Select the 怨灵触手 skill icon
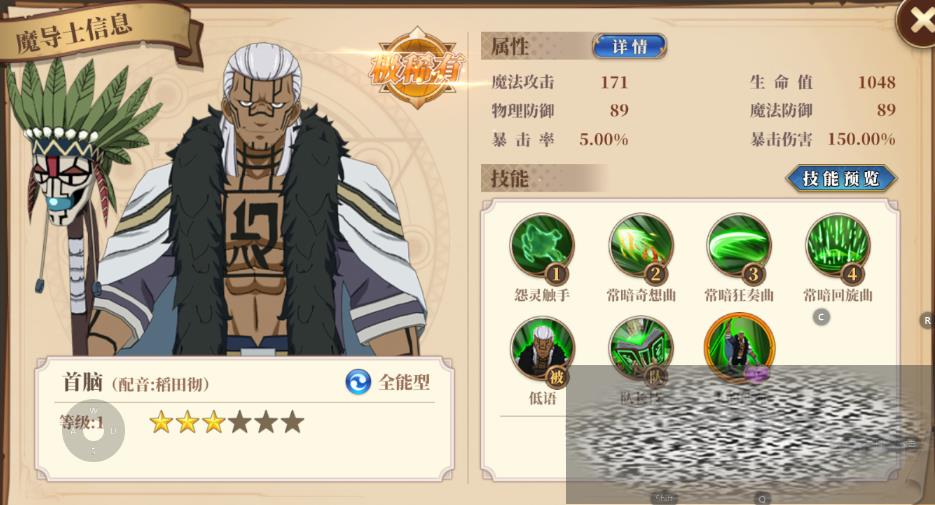This screenshot has width=935, height=505. [x=542, y=246]
